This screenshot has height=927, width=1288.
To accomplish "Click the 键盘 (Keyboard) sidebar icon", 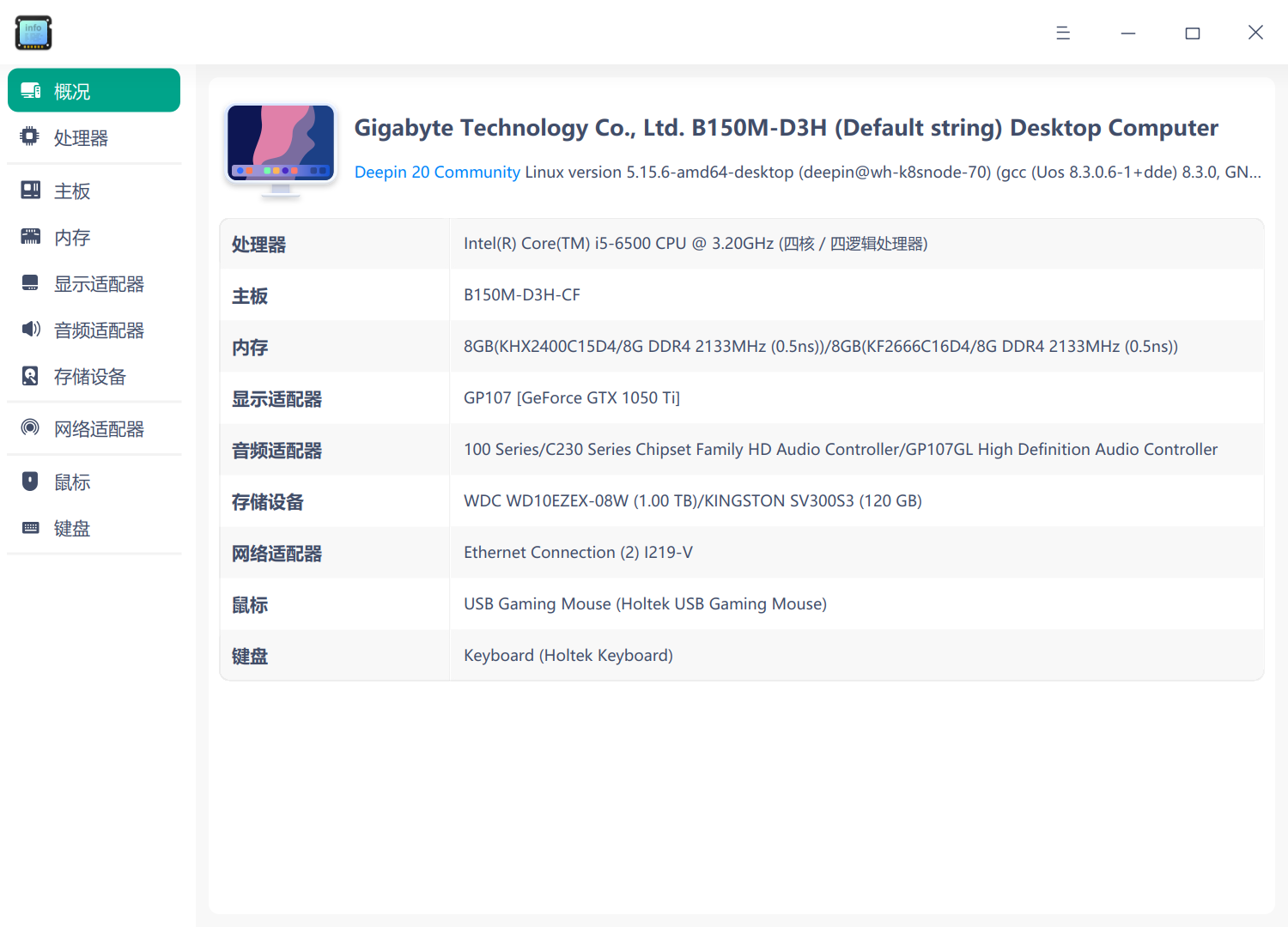I will click(x=30, y=528).
